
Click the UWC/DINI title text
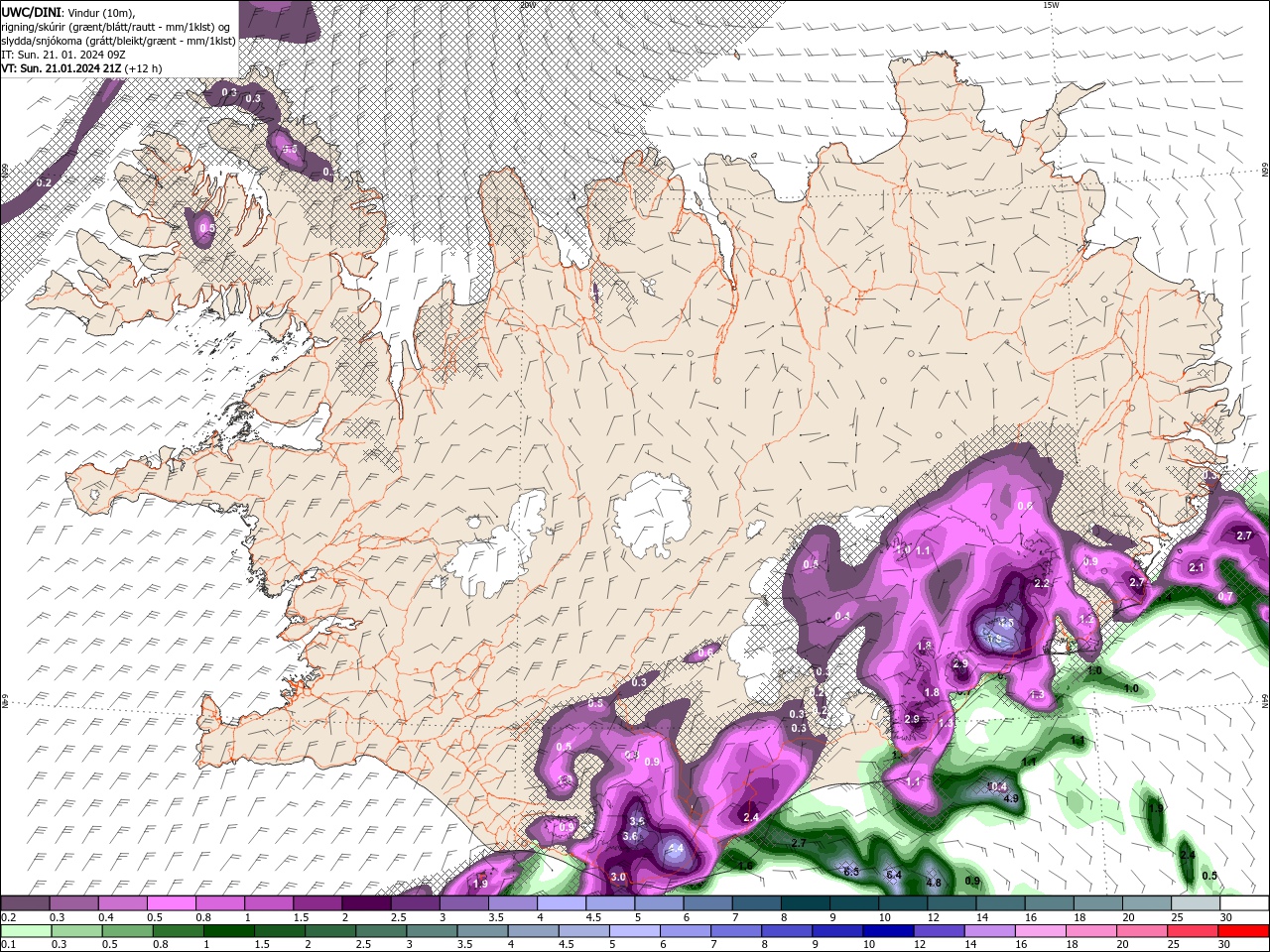[x=31, y=11]
